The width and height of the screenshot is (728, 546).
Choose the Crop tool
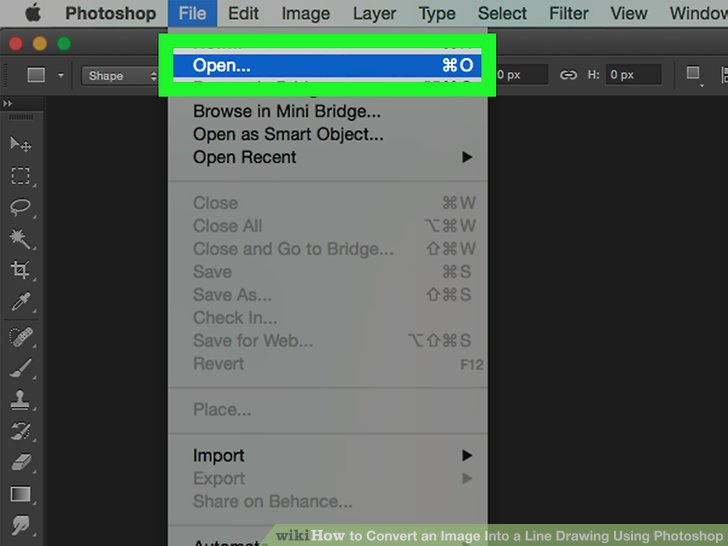tap(20, 270)
